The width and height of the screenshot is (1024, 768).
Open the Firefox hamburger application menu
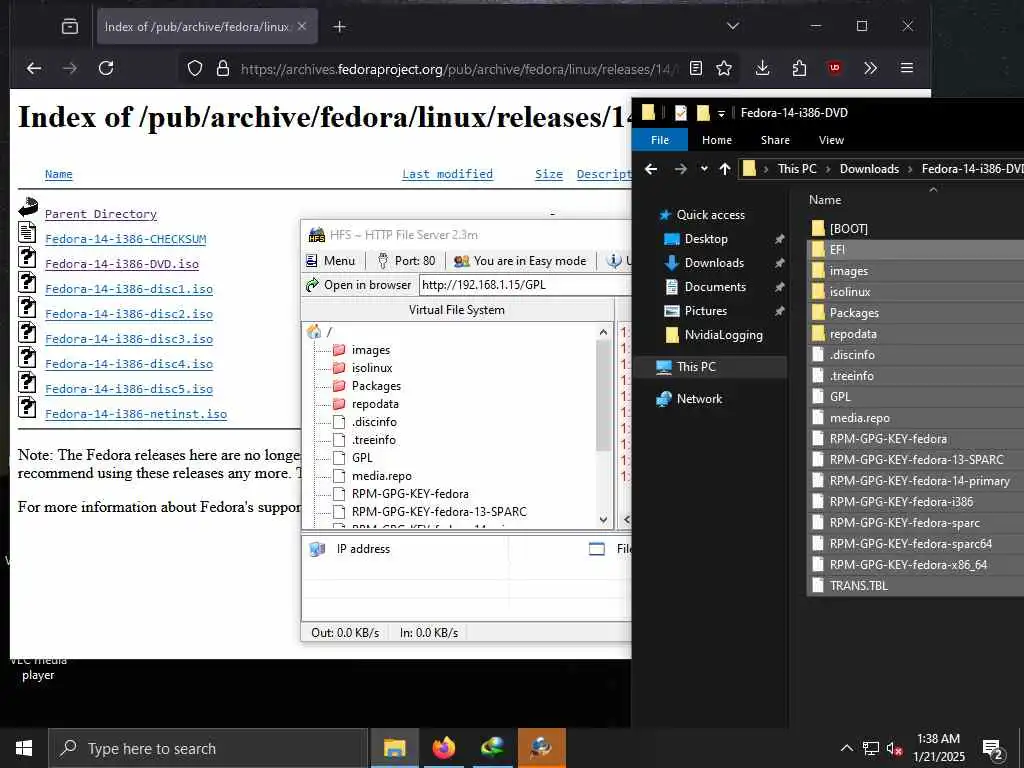[906, 68]
